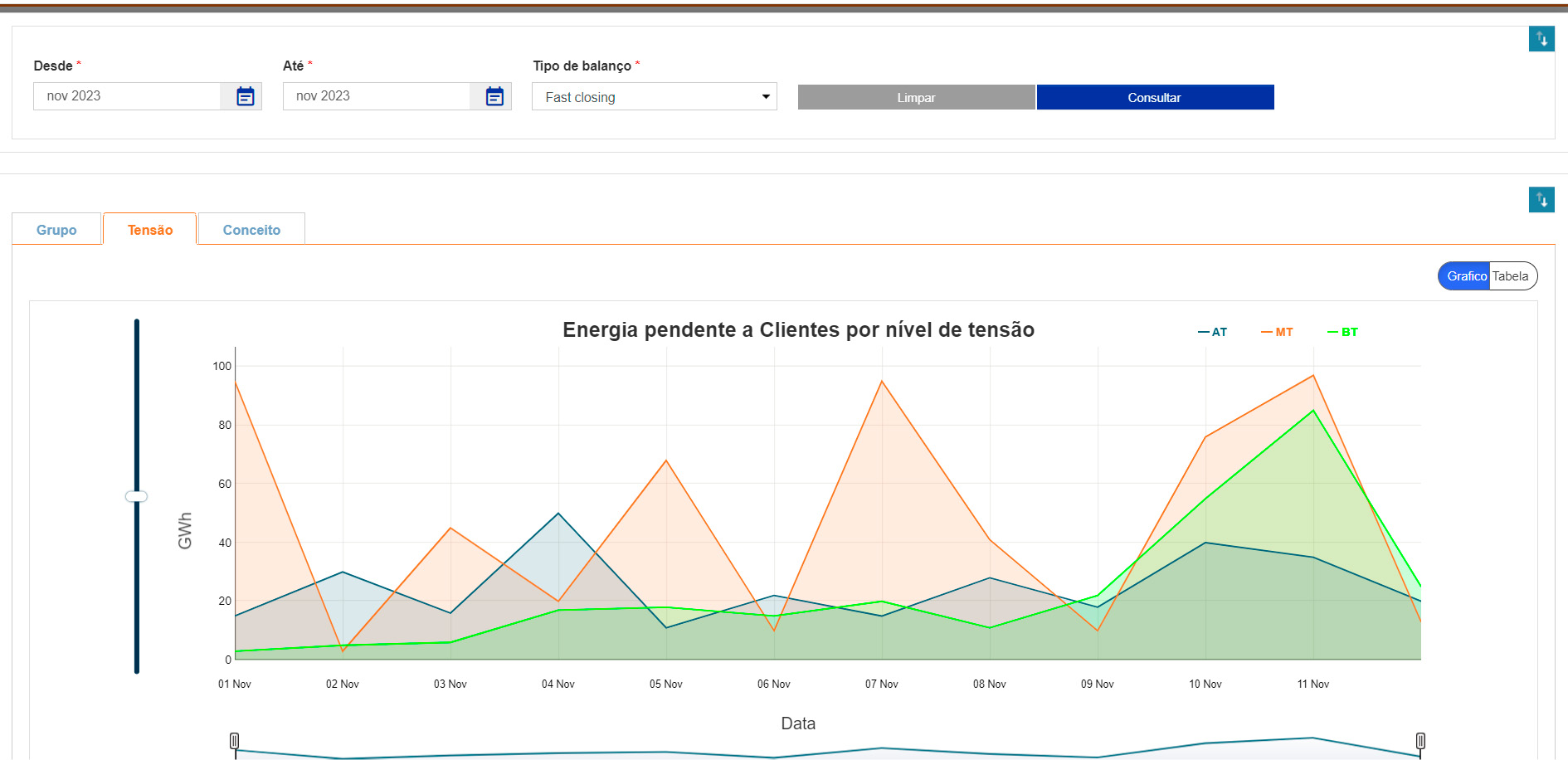
Task: Click the left range selector handle
Action: coord(235,740)
